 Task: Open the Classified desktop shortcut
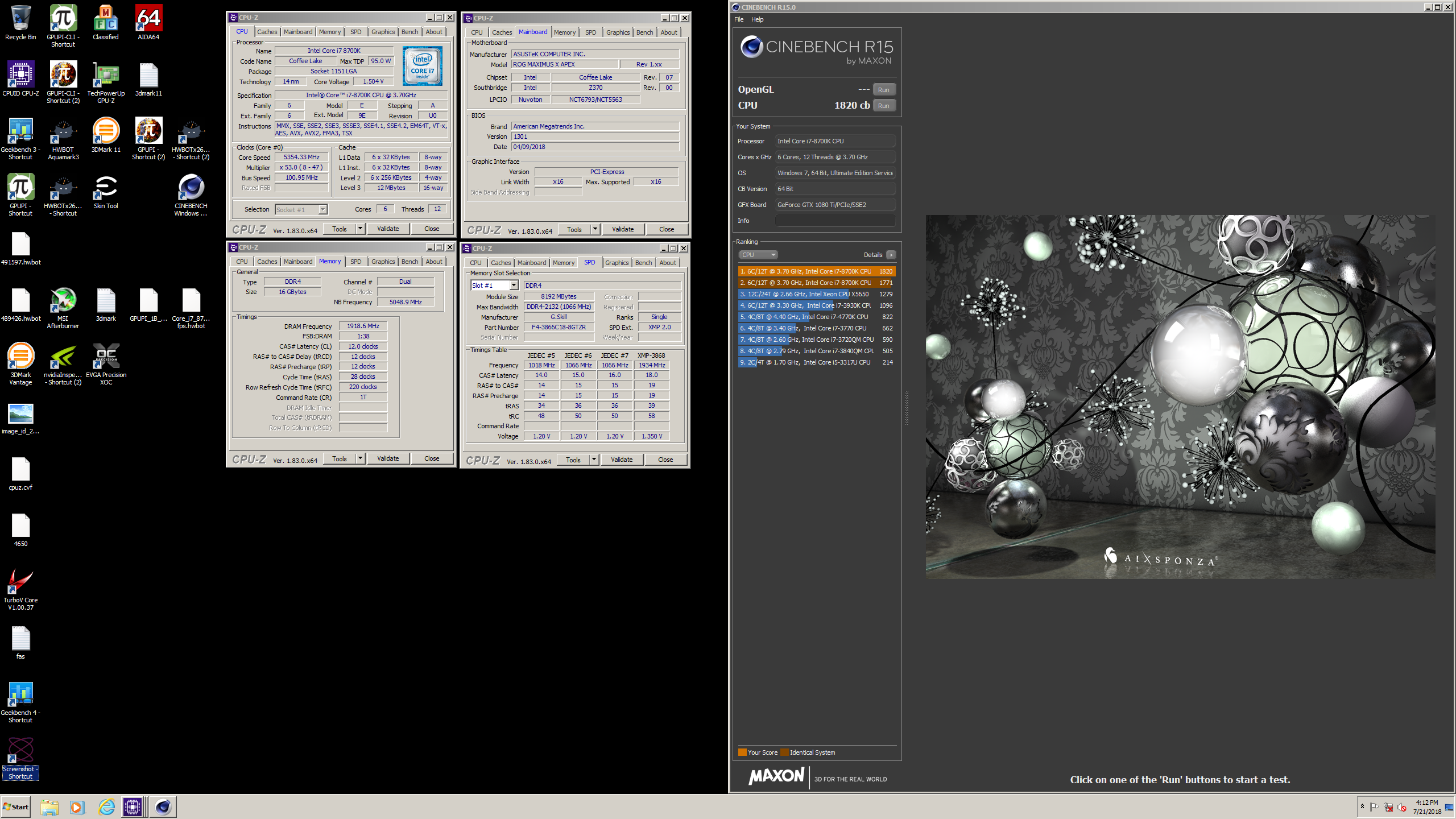click(106, 23)
